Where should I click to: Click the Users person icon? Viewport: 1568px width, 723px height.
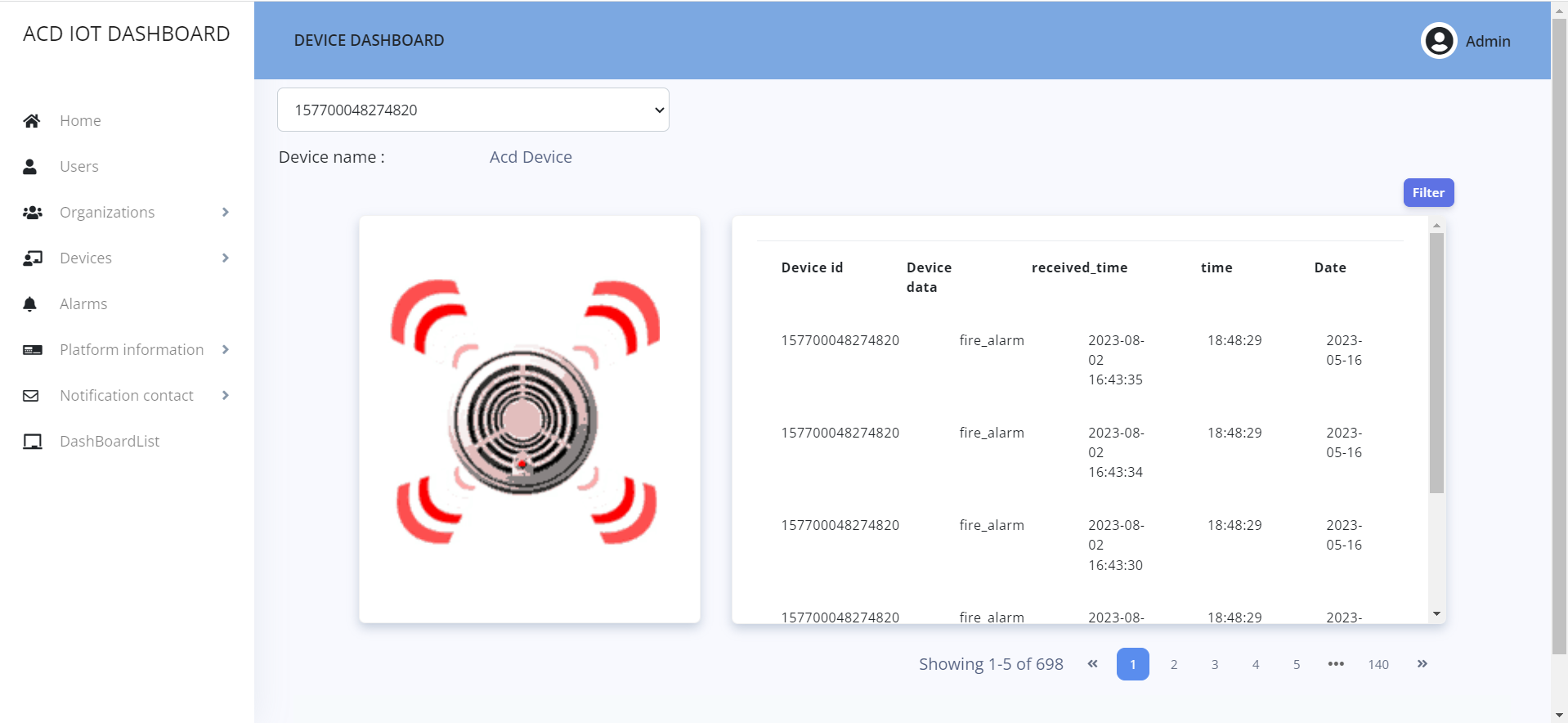[30, 167]
